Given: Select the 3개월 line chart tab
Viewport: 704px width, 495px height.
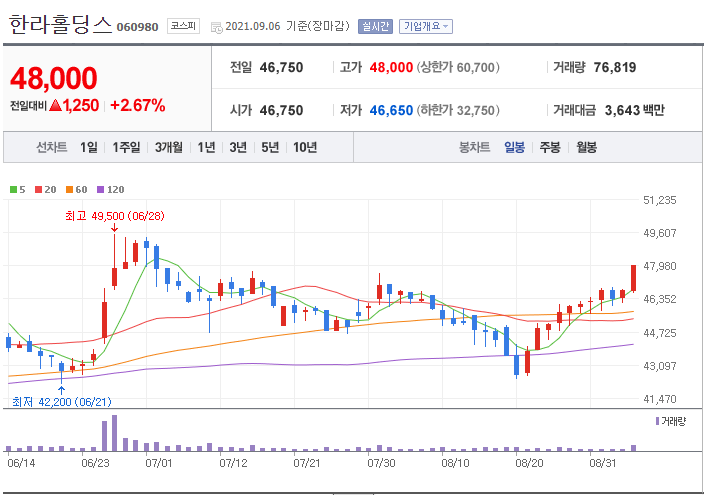Looking at the screenshot, I should 169,147.
